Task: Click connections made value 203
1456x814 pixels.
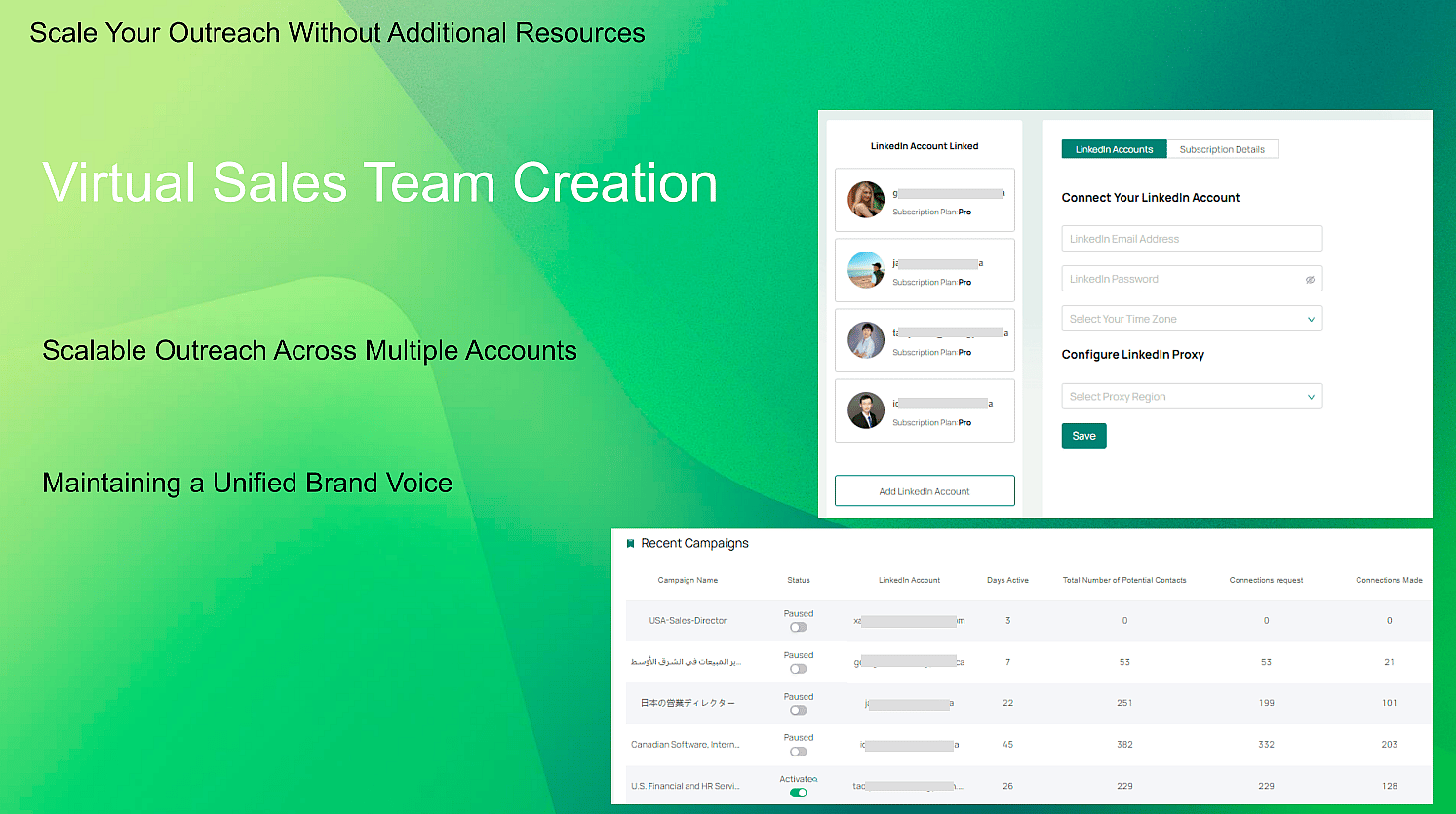Action: 1389,745
